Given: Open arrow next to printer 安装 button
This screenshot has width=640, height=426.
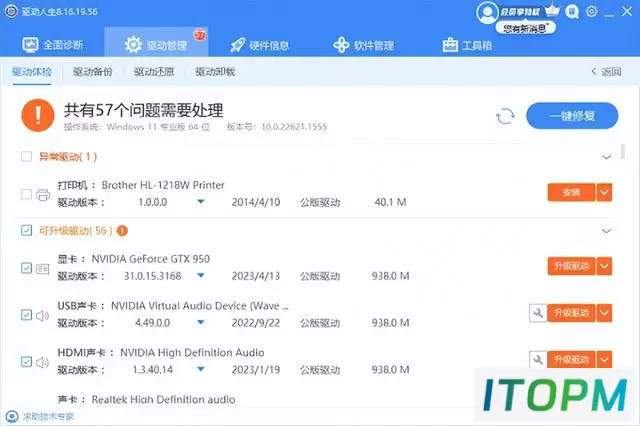Looking at the screenshot, I should point(604,192).
